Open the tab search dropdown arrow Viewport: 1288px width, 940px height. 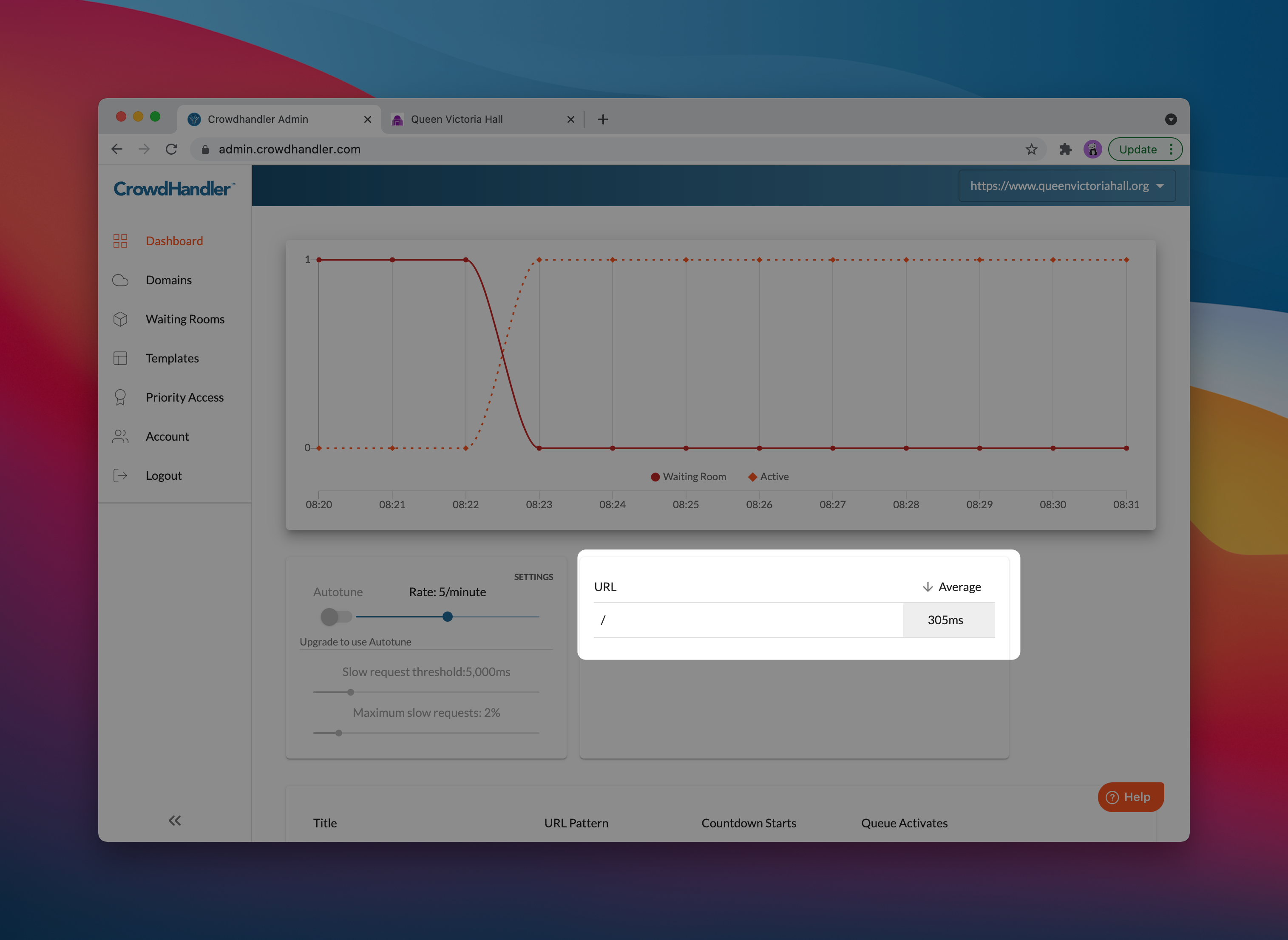1171,119
